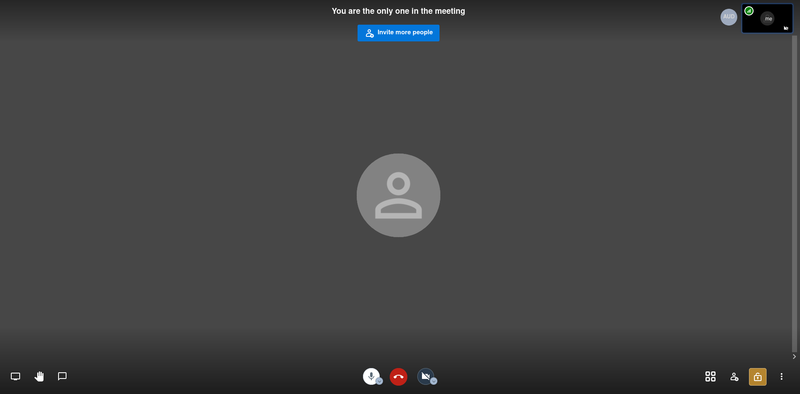The width and height of the screenshot is (800, 394).
Task: Mute the microphone
Action: [370, 376]
